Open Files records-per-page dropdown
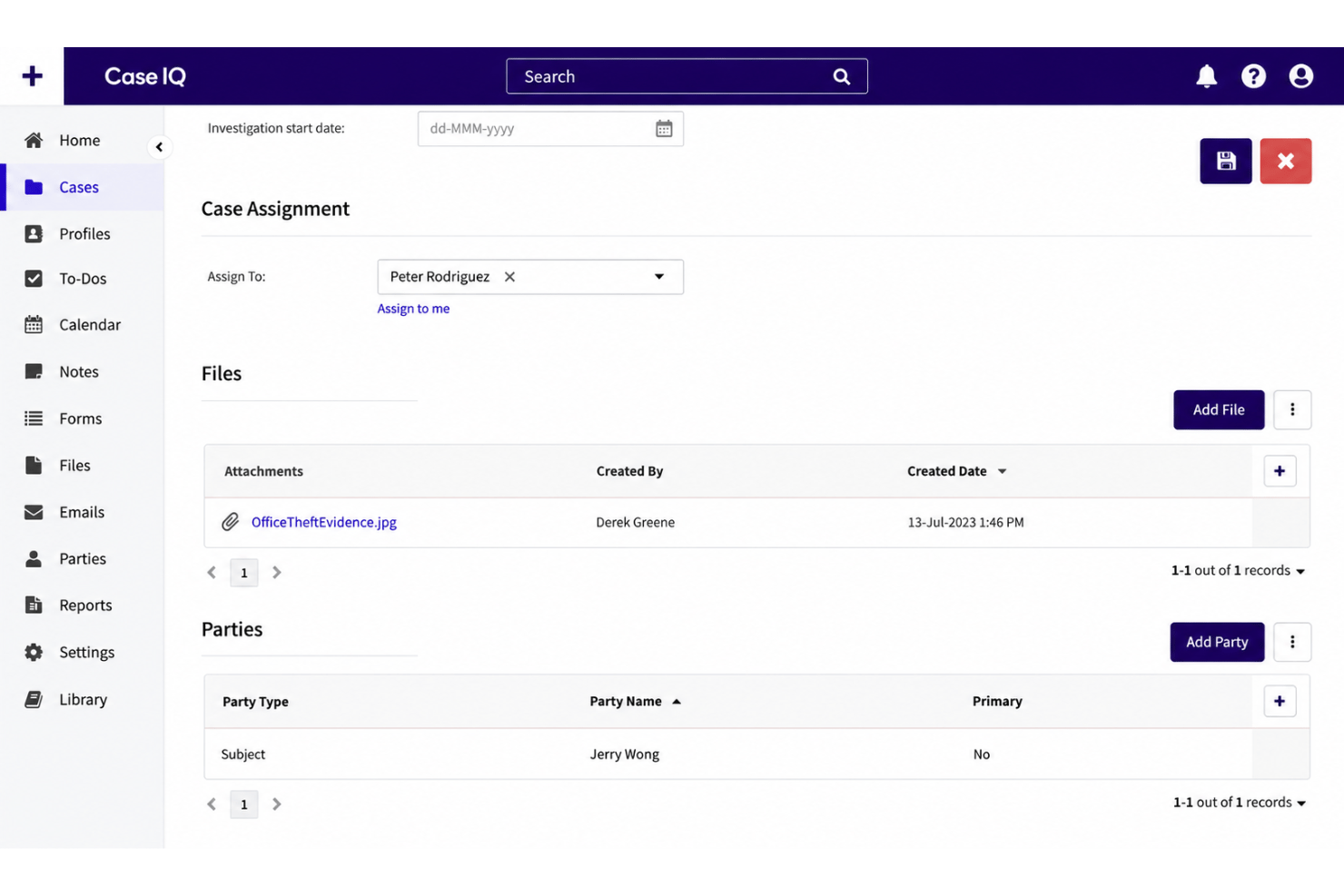 (x=1238, y=571)
